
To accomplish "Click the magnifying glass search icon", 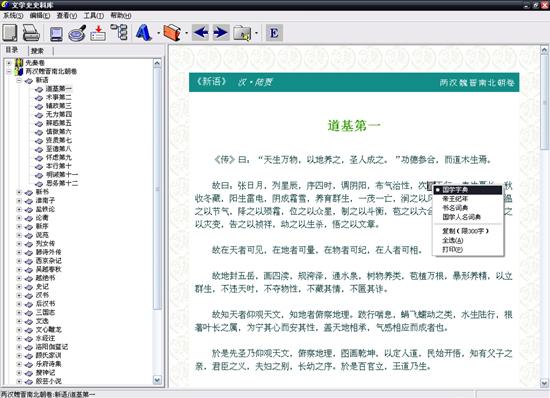I will pyautogui.click(x=77, y=33).
